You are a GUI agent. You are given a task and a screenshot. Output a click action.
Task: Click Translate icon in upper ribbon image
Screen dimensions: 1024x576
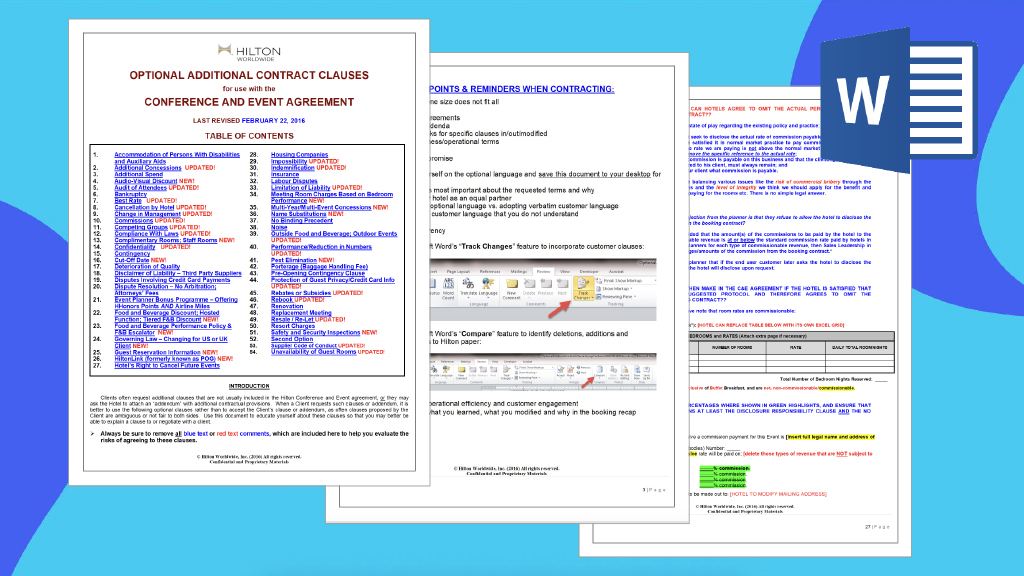(x=469, y=288)
